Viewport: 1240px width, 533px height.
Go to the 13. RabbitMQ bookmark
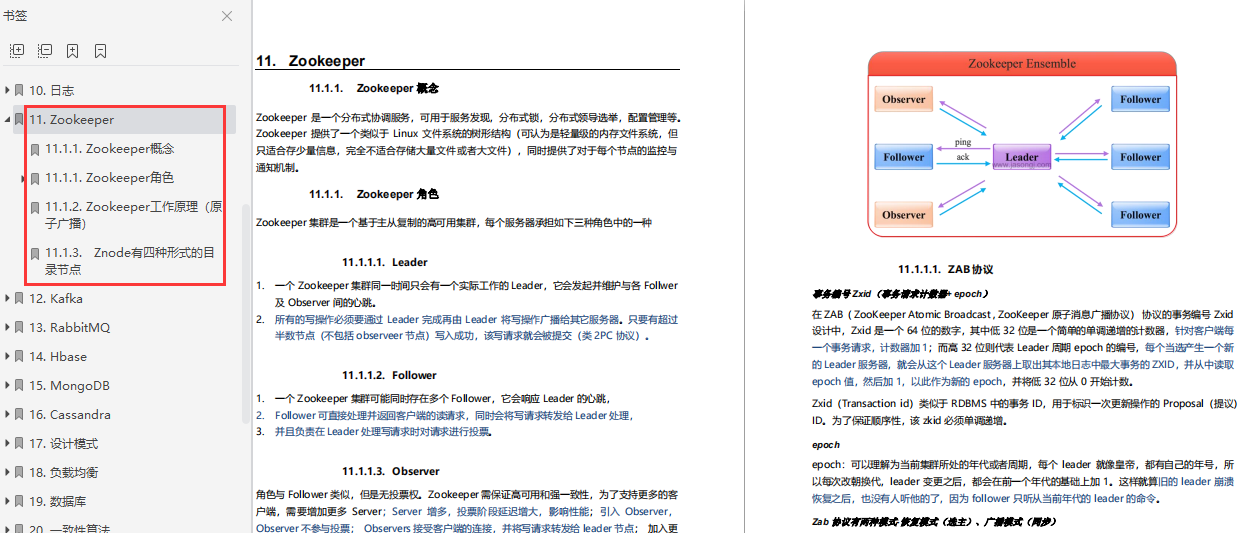69,328
